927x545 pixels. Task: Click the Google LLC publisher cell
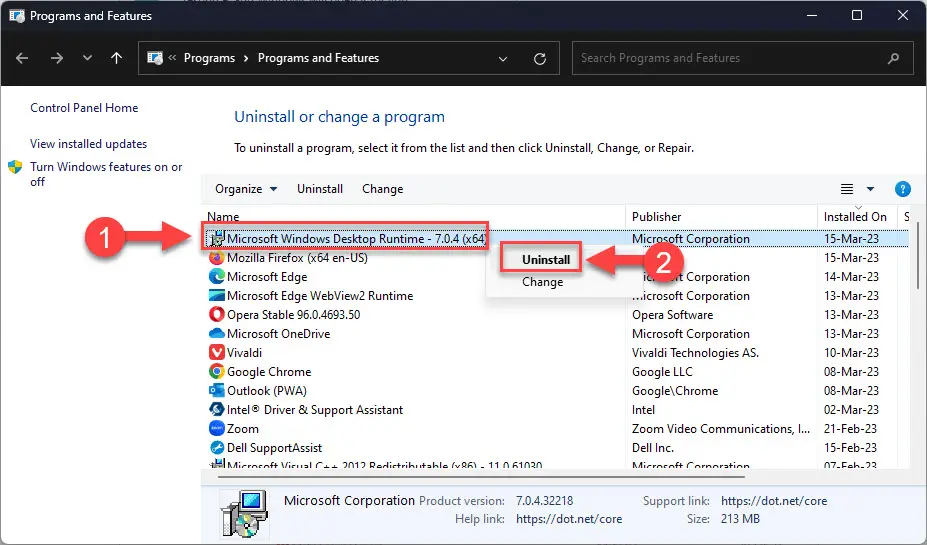[662, 372]
